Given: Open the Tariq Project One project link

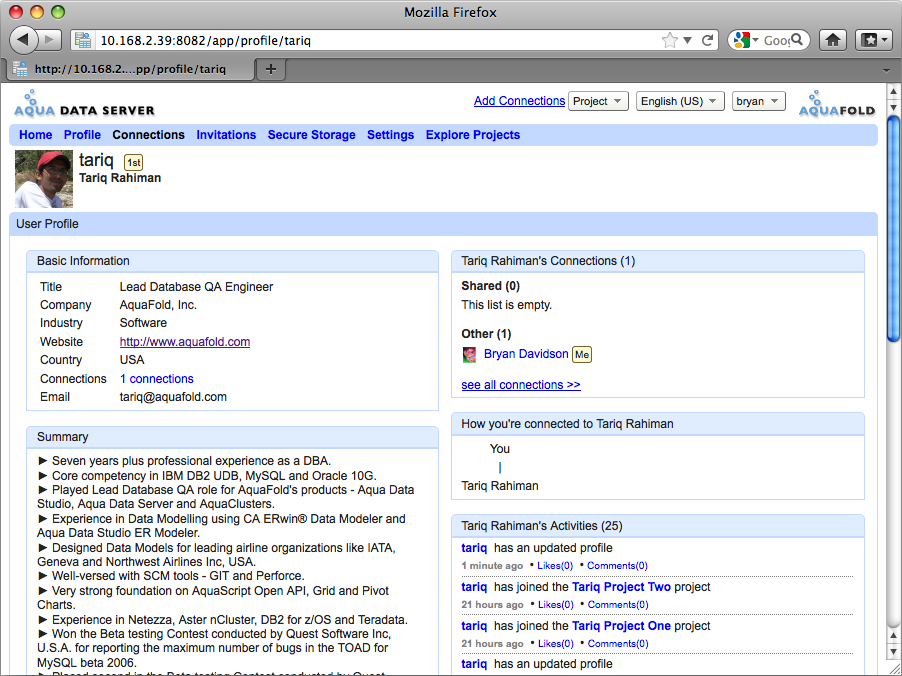Looking at the screenshot, I should pos(621,626).
